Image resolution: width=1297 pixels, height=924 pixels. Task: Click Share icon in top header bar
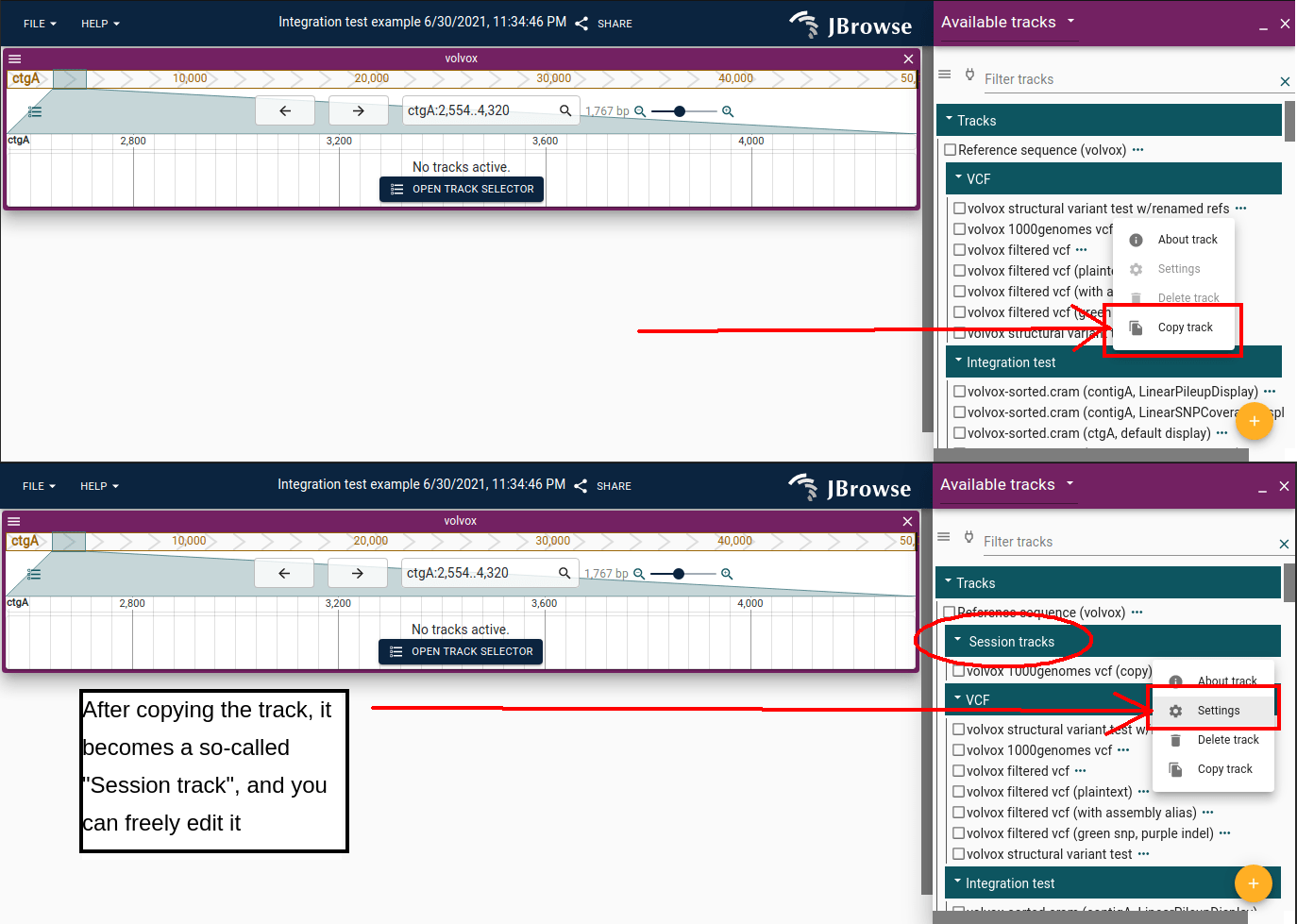click(x=581, y=24)
